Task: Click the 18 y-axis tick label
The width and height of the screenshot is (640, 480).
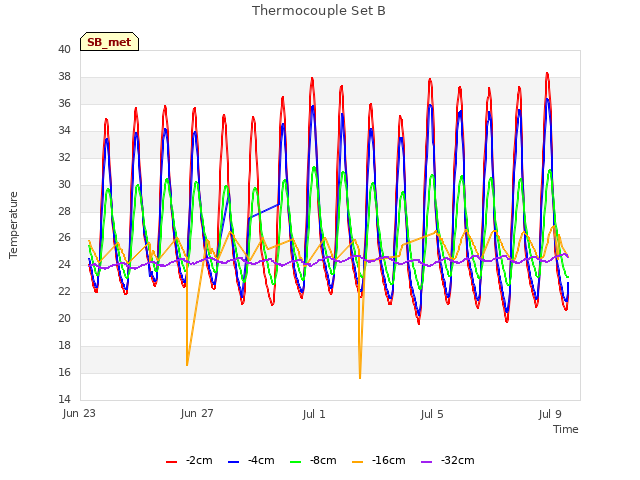Action: (64, 345)
